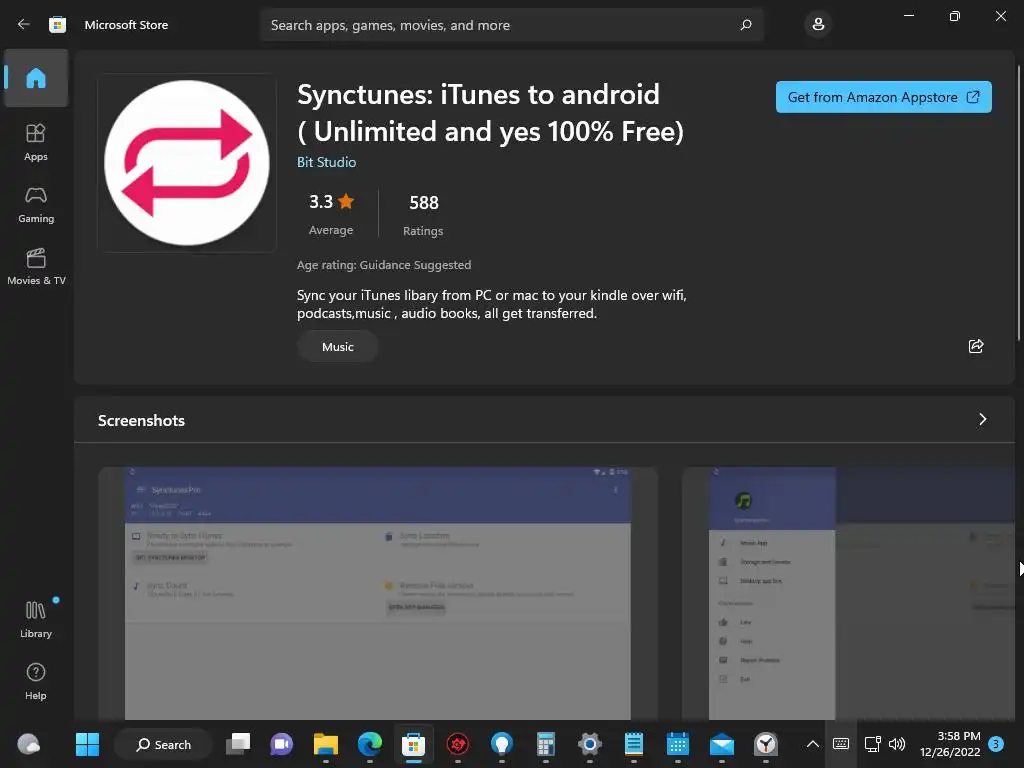This screenshot has height=768, width=1024.
Task: Open the Bit Studio publisher link
Action: pyautogui.click(x=327, y=162)
